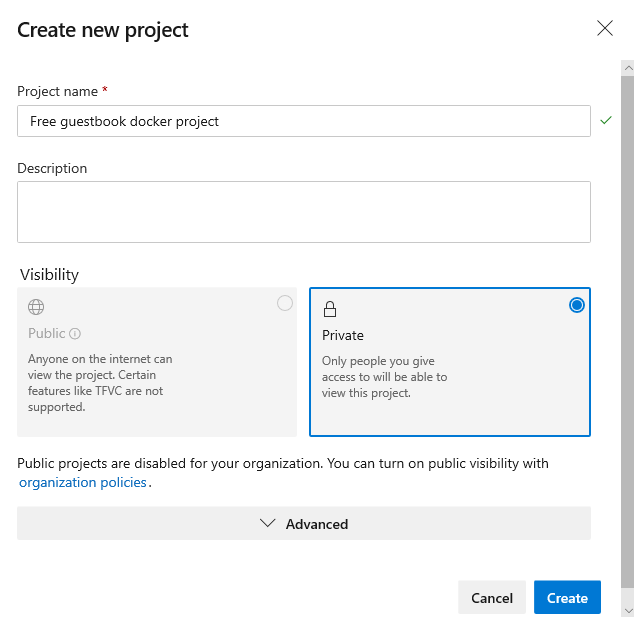Viewport: 634px width, 617px height.
Task: Click the Project name field label
Action: (x=57, y=91)
